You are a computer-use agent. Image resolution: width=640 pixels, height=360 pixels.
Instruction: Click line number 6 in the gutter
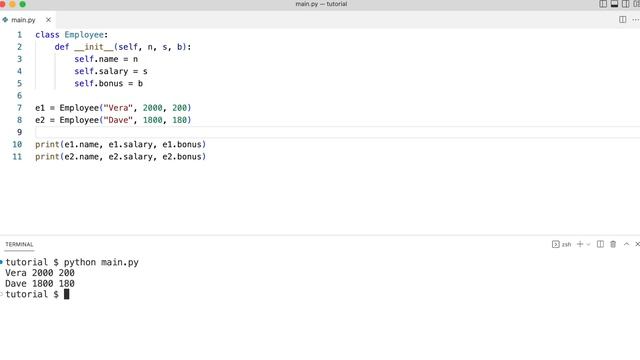point(19,96)
